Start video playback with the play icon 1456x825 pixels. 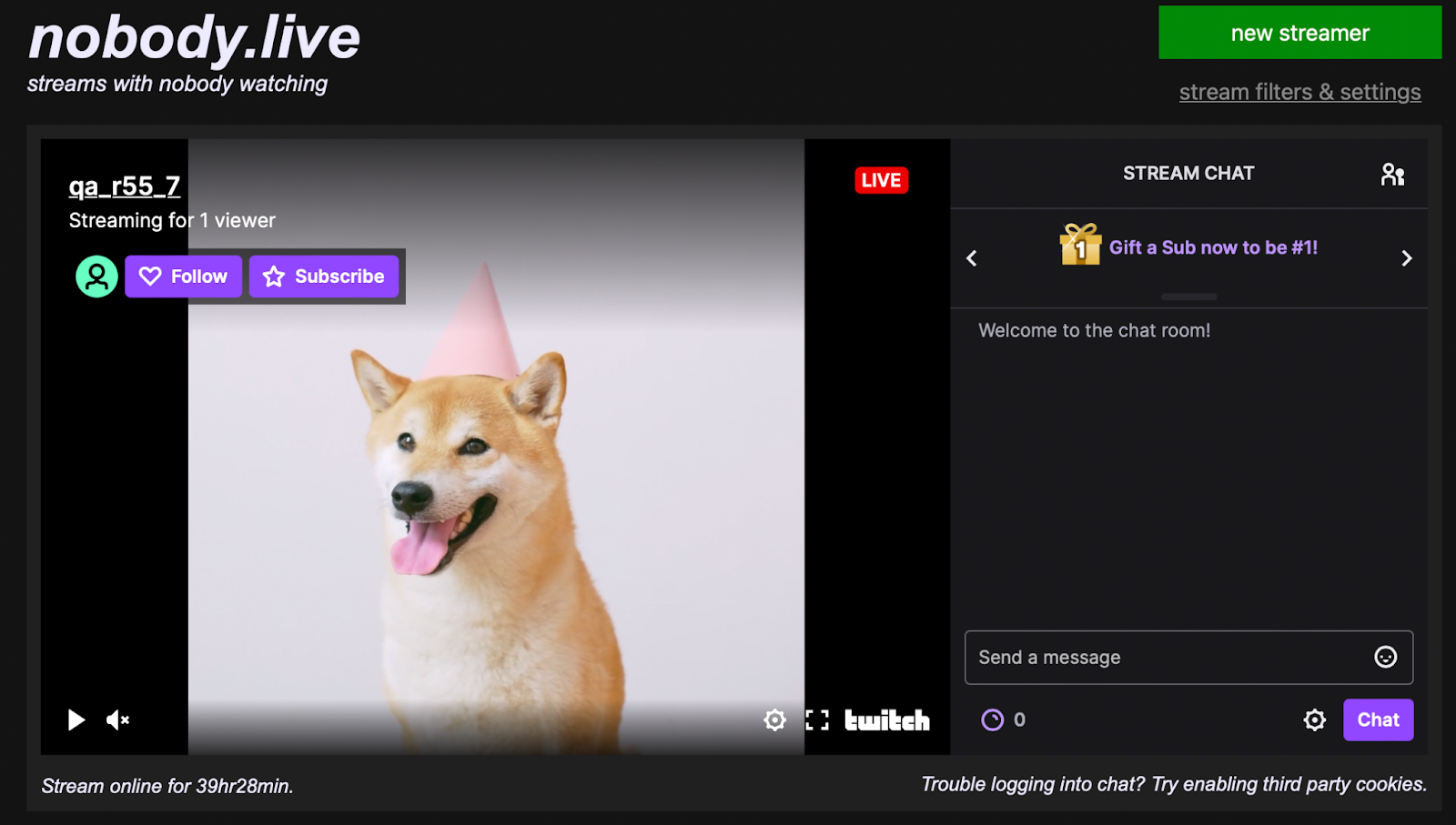click(x=76, y=720)
